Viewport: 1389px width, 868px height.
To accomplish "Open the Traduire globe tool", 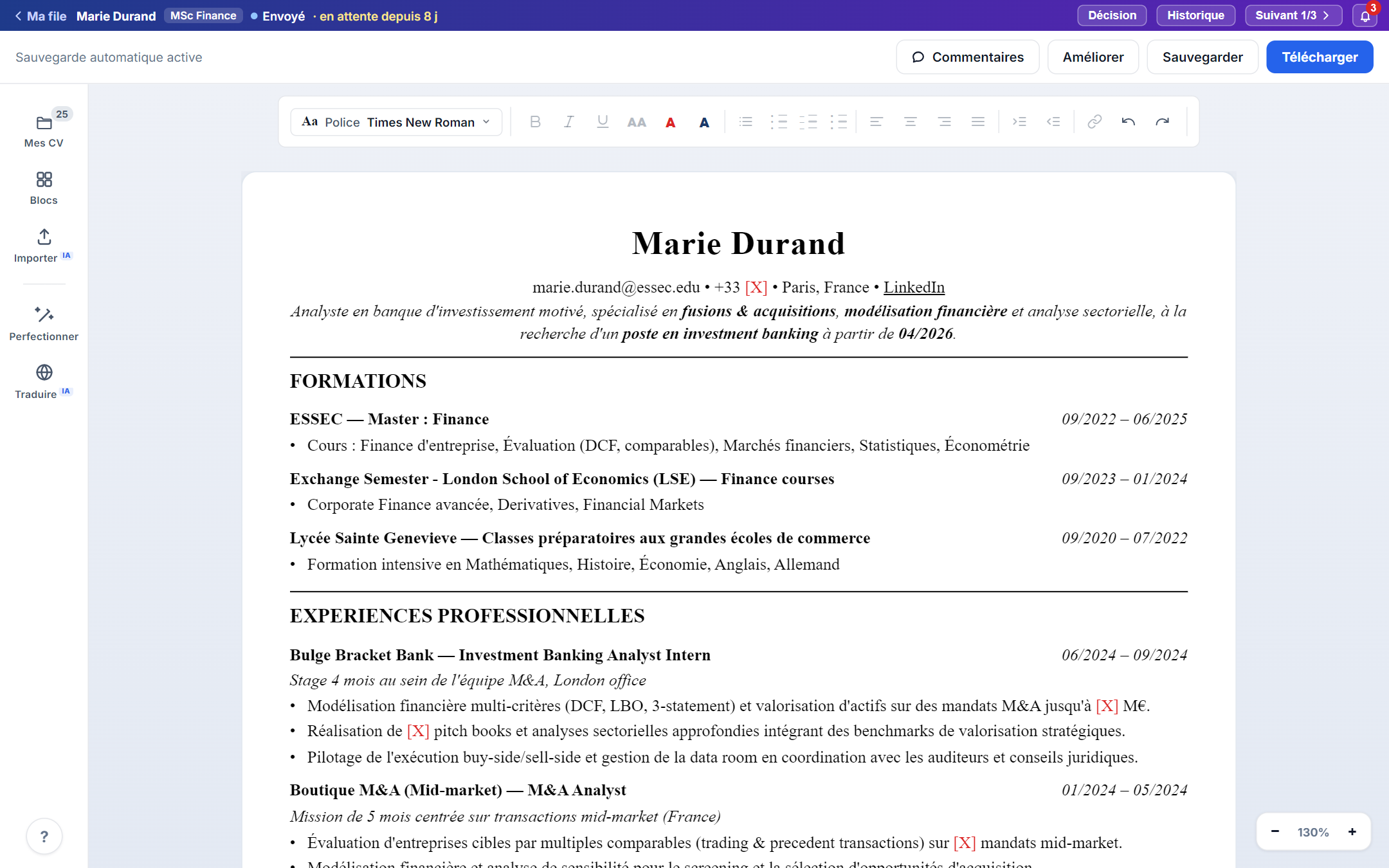I will (44, 382).
